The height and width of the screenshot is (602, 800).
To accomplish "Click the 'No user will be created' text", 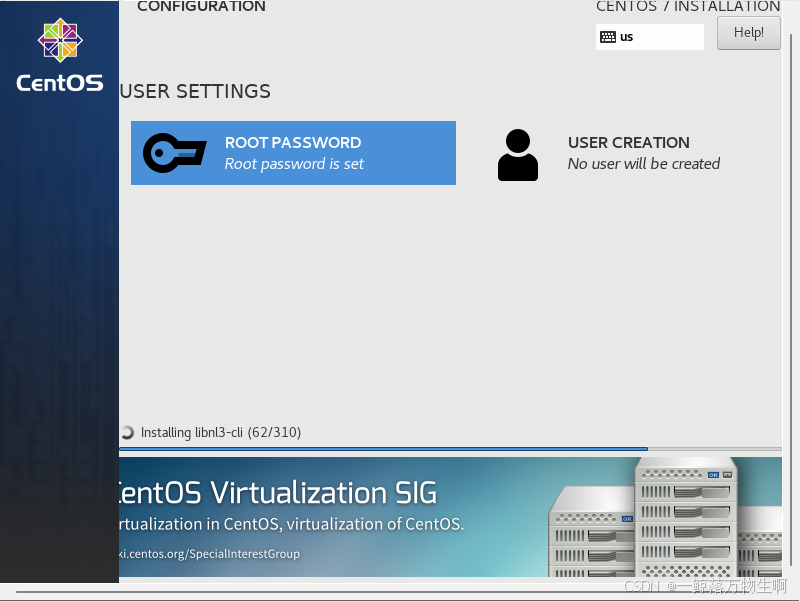I will coord(644,164).
